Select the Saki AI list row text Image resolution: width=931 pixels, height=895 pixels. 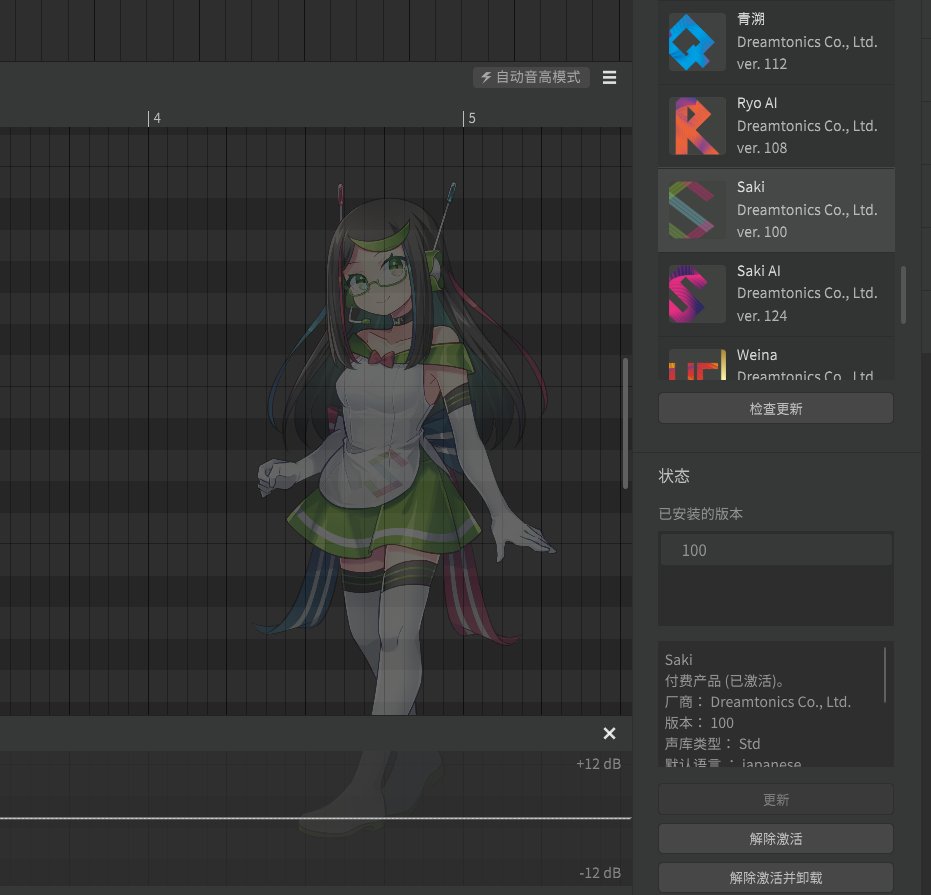775,293
